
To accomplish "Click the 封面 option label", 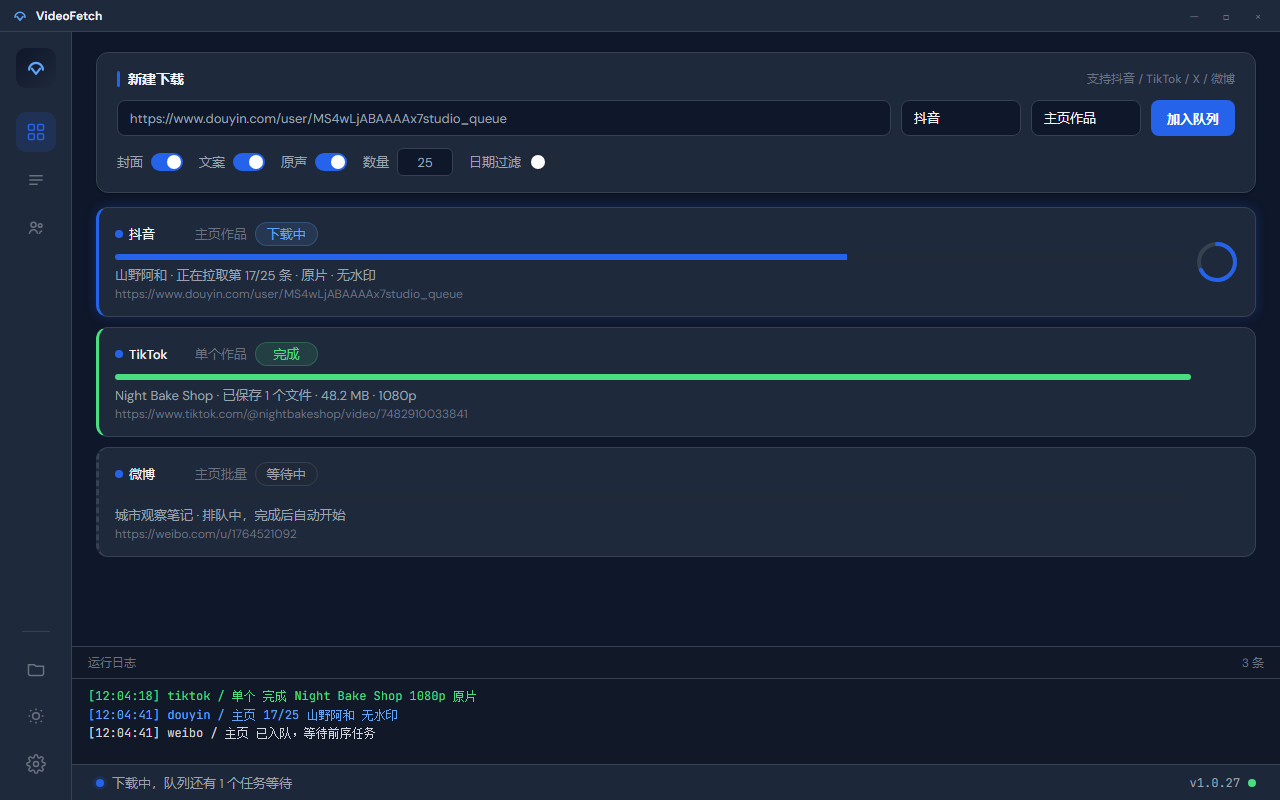I will pos(130,162).
